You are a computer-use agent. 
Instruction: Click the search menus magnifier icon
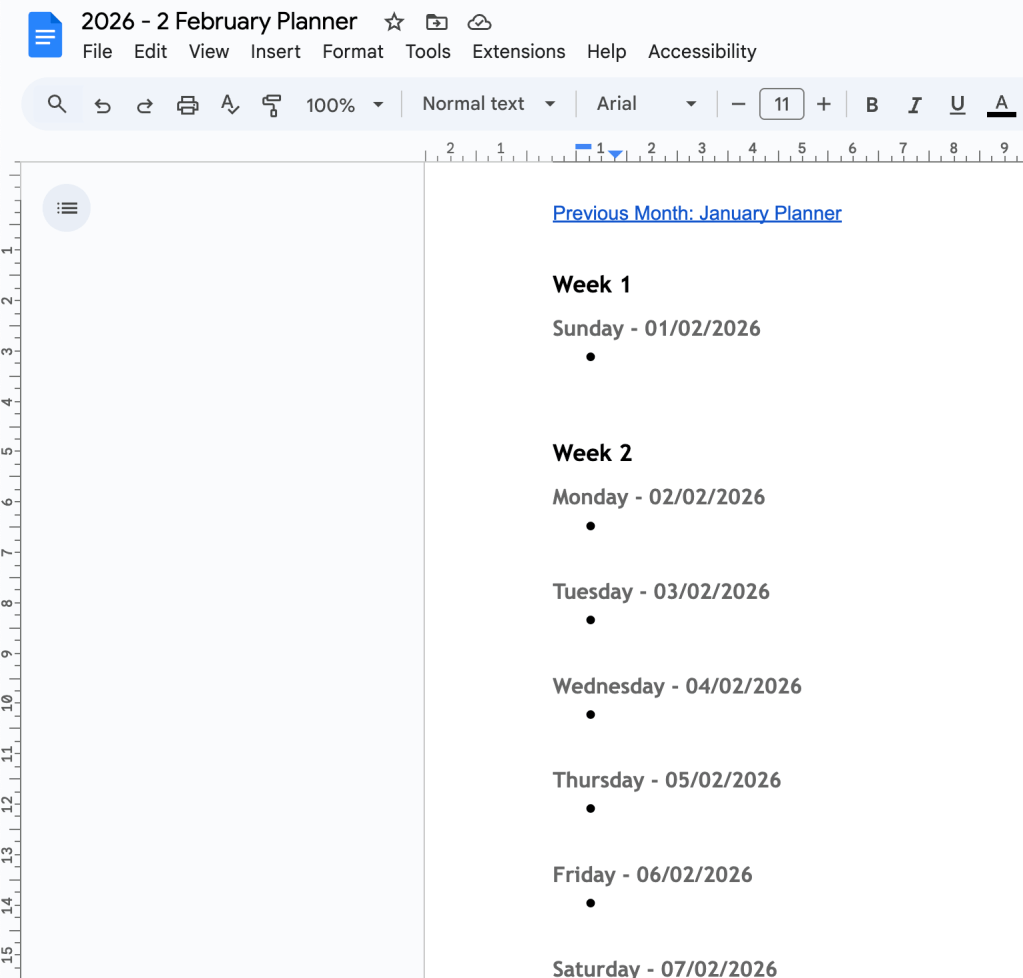pos(57,104)
